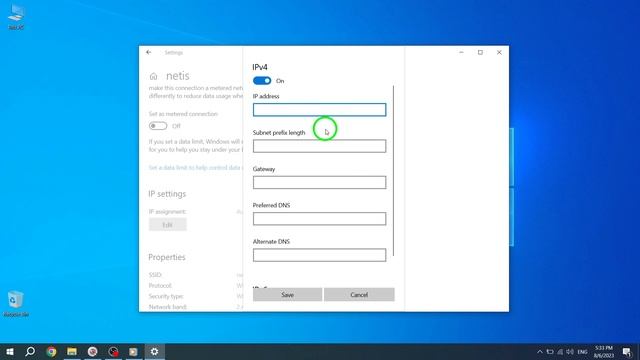Click the IP address input field

(x=319, y=110)
